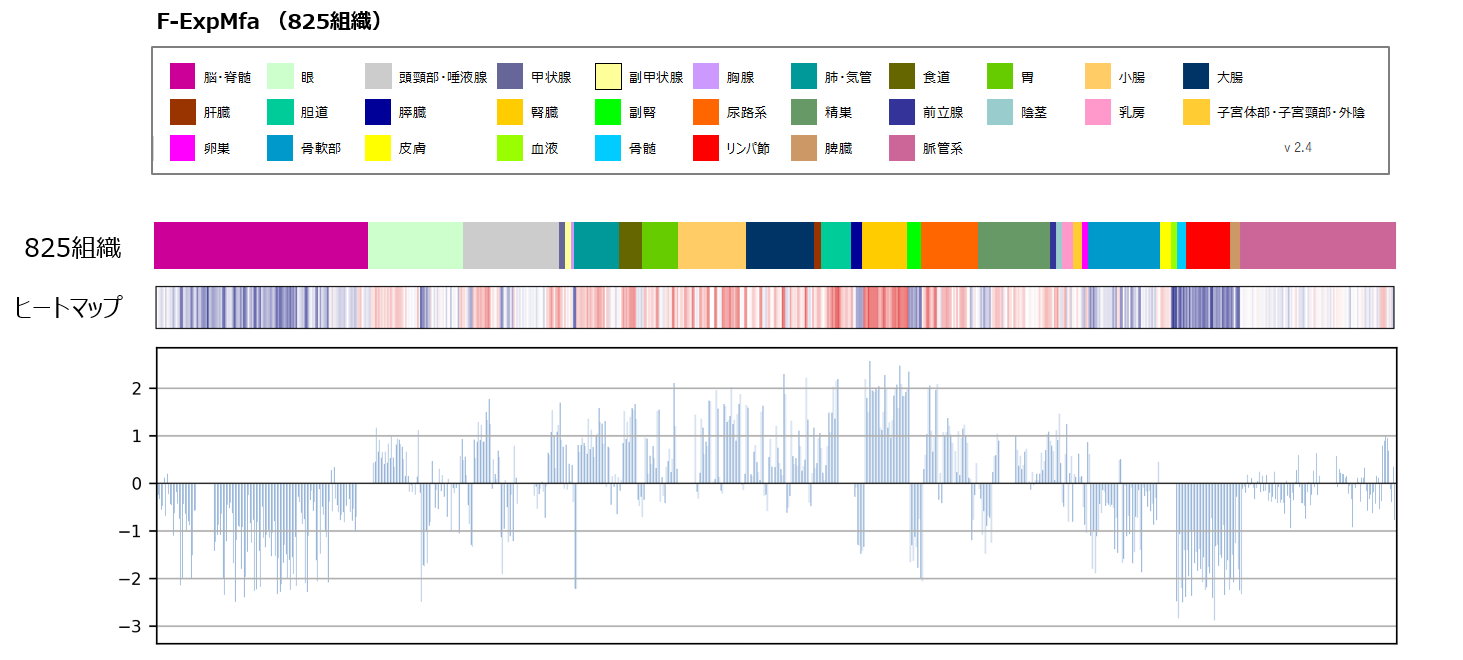Click the 子宮体部・子宮頸部・外陰 legend label
Viewport: 1463px width, 660px height.
pos(1290,113)
